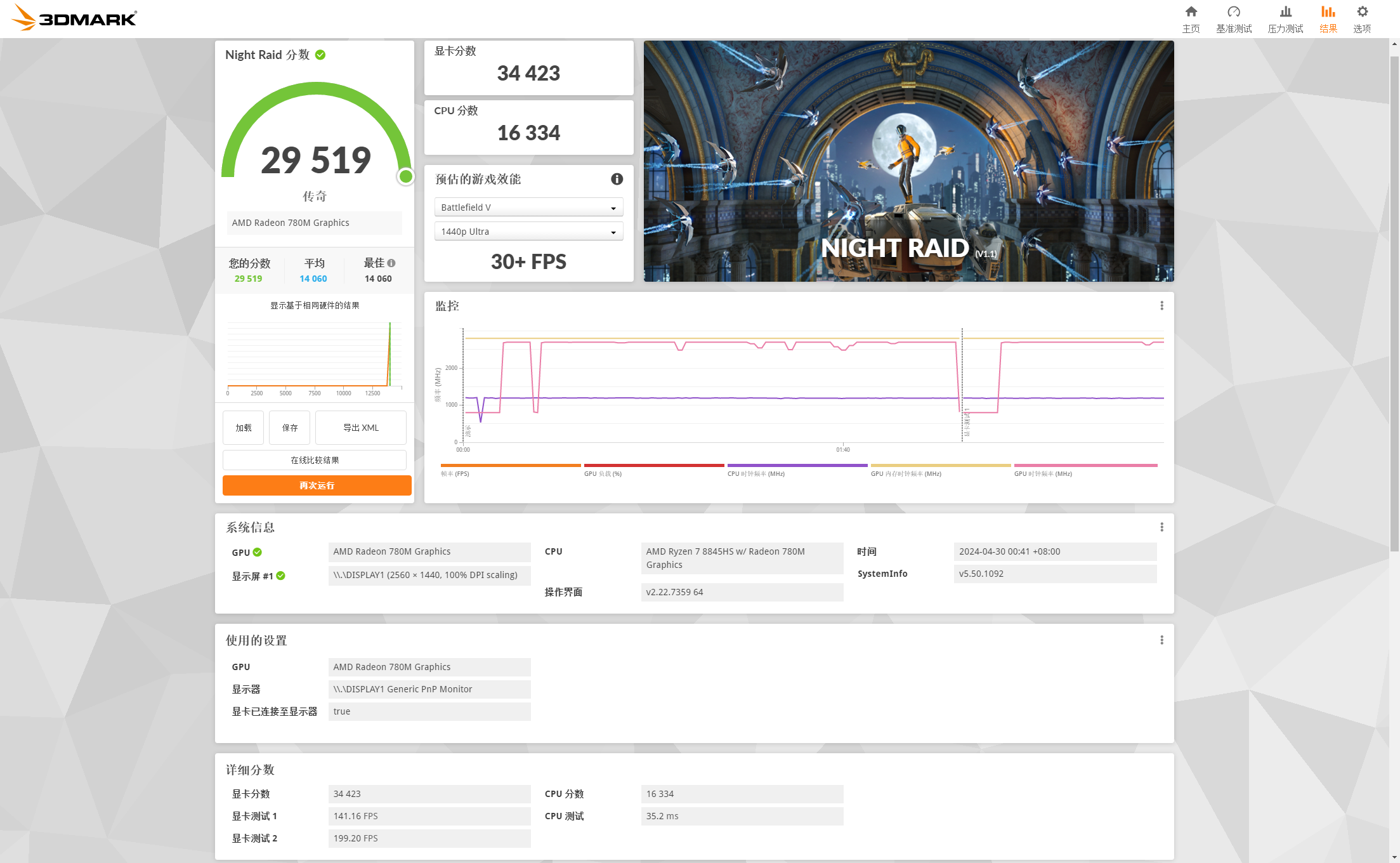This screenshot has width=1400, height=863.
Task: Click the CPU field AMD Ryzen 7 8845HS
Action: tap(742, 558)
